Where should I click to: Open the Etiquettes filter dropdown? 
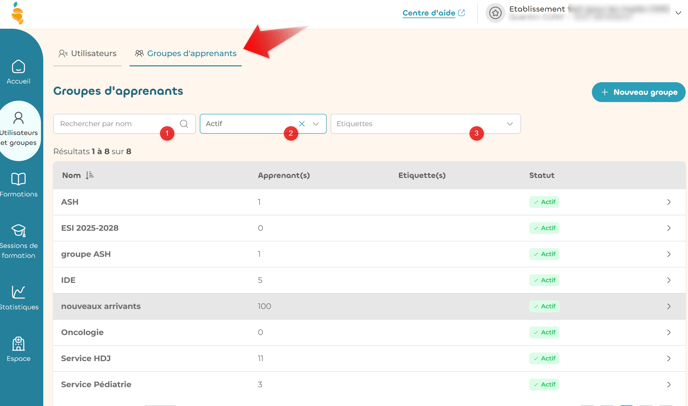(x=509, y=124)
